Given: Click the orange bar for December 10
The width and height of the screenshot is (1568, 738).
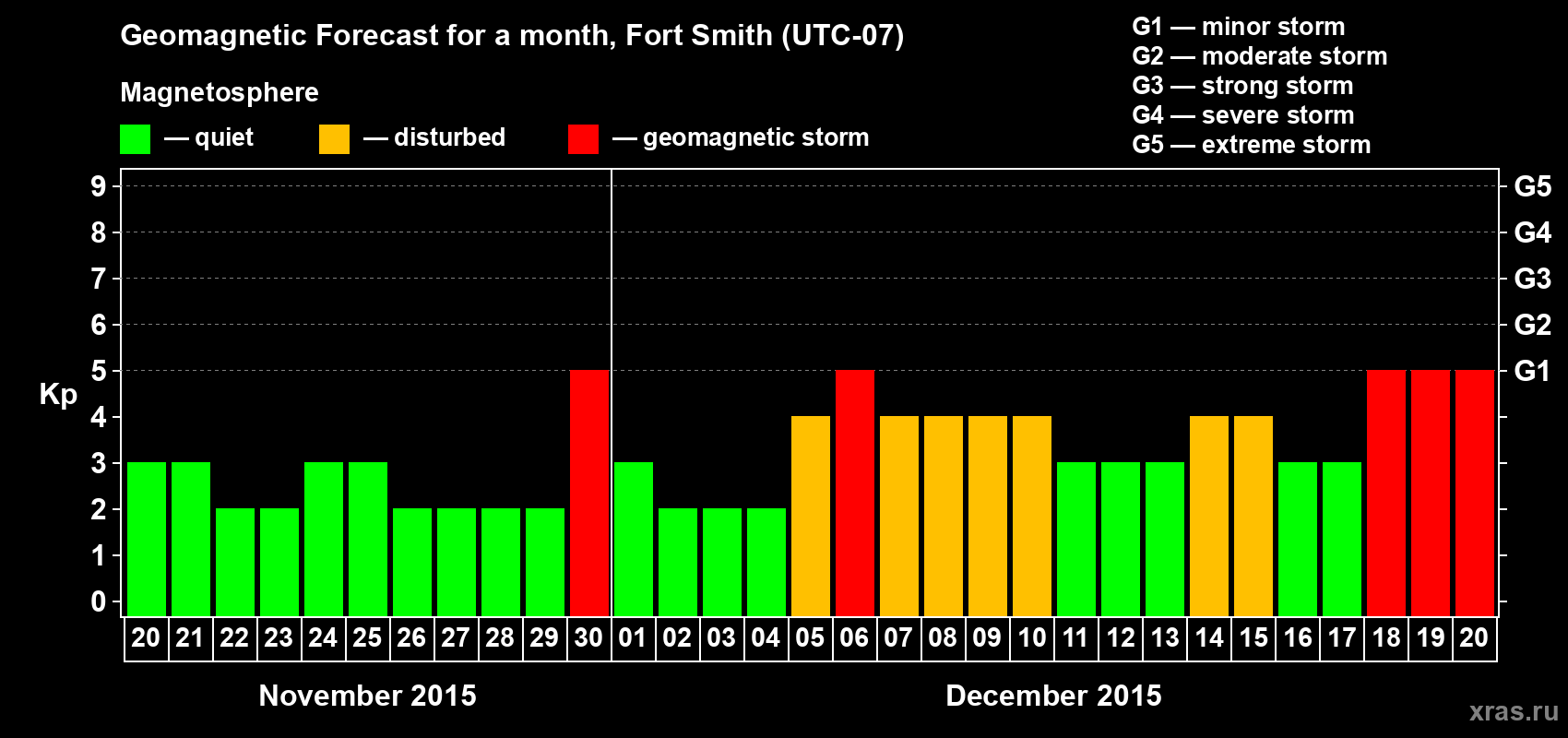Looking at the screenshot, I should [x=1032, y=516].
